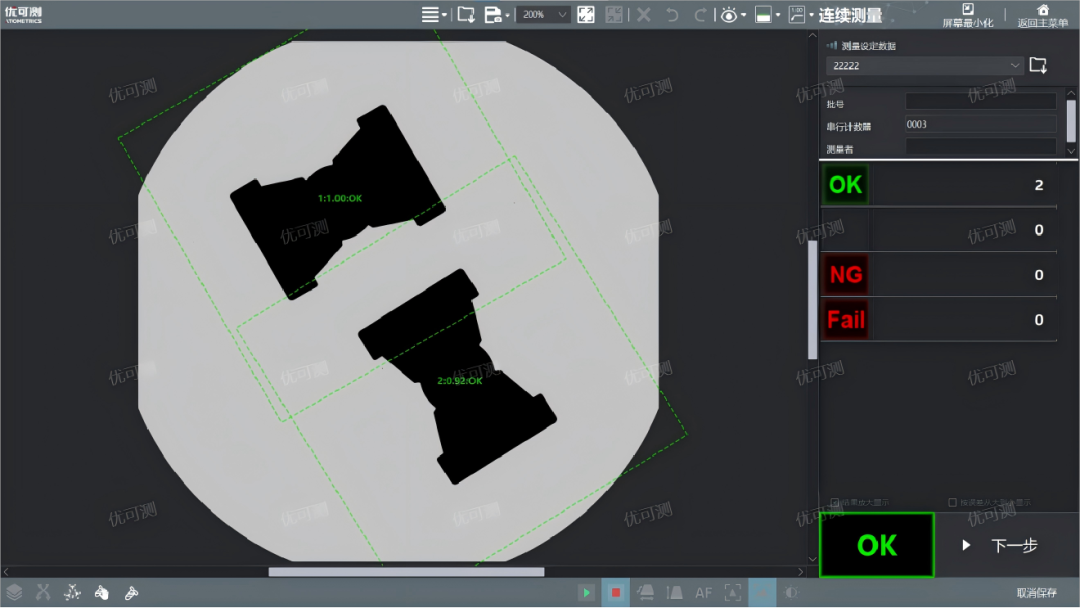Enable the 结果放大显示 checkbox

[x=835, y=503]
